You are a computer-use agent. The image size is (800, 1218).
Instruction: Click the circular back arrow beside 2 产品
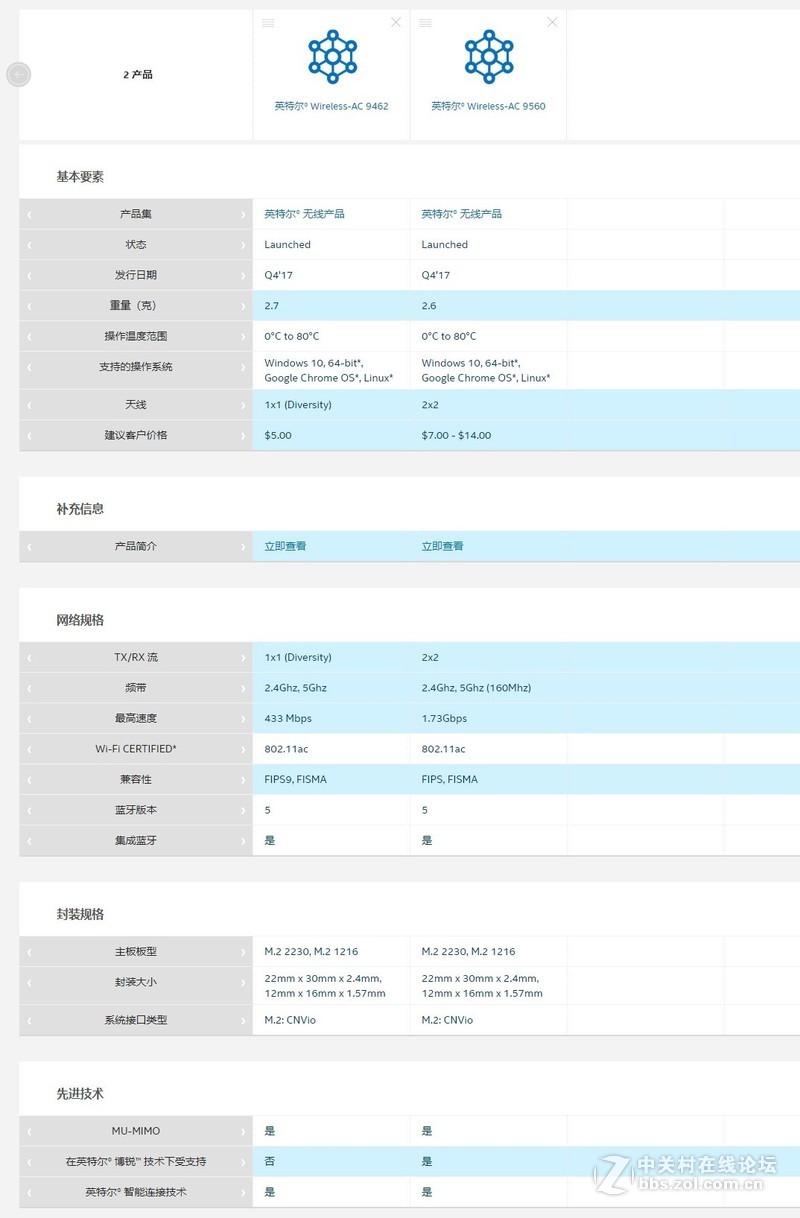18,74
